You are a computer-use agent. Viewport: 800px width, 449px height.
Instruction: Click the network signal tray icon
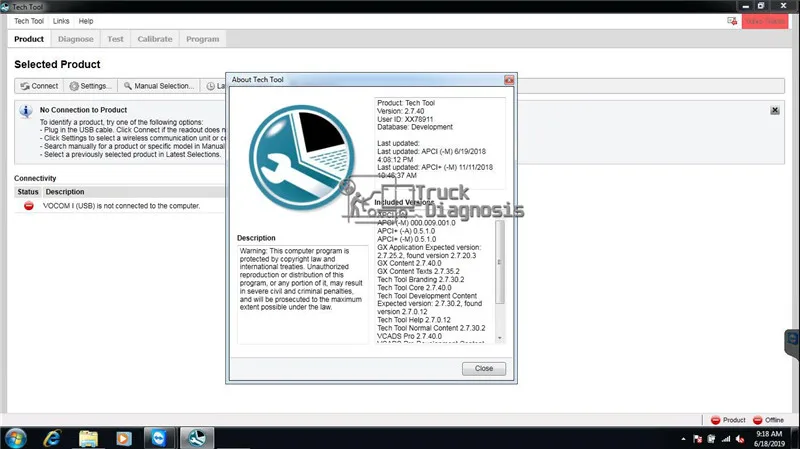tap(726, 439)
